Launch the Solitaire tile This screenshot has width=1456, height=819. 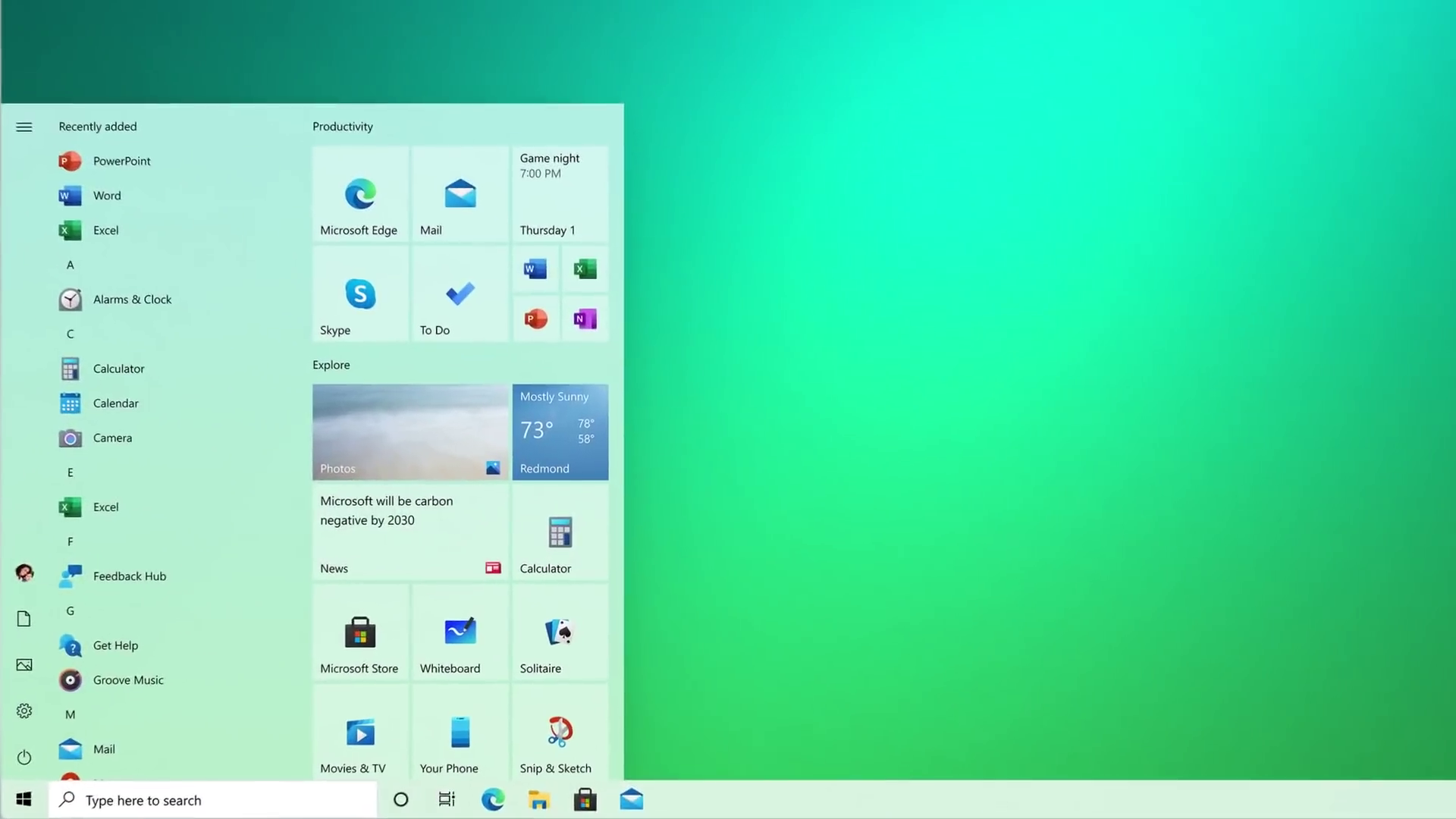pyautogui.click(x=560, y=632)
